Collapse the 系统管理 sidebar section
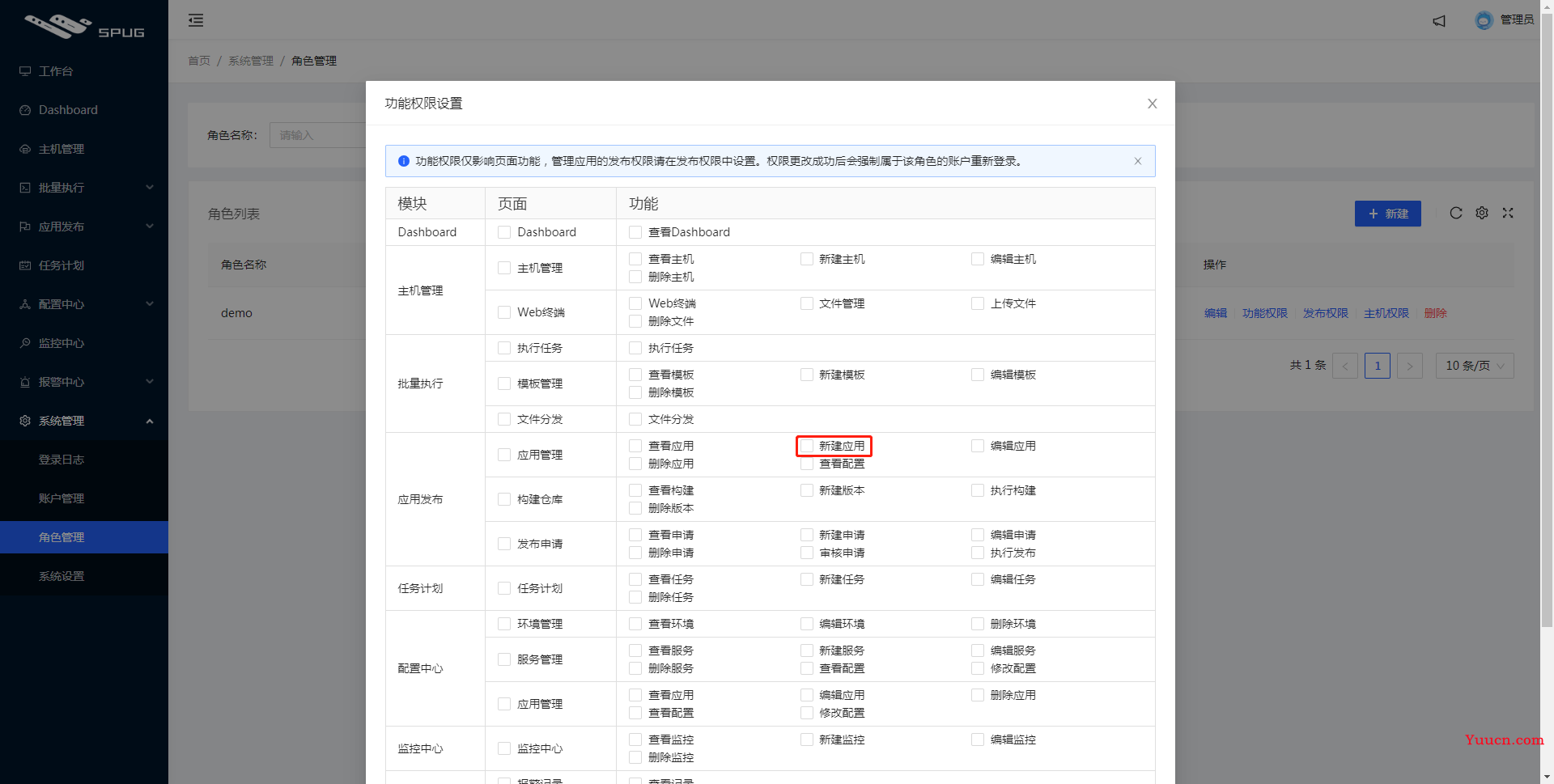The height and width of the screenshot is (784, 1554). tap(84, 421)
